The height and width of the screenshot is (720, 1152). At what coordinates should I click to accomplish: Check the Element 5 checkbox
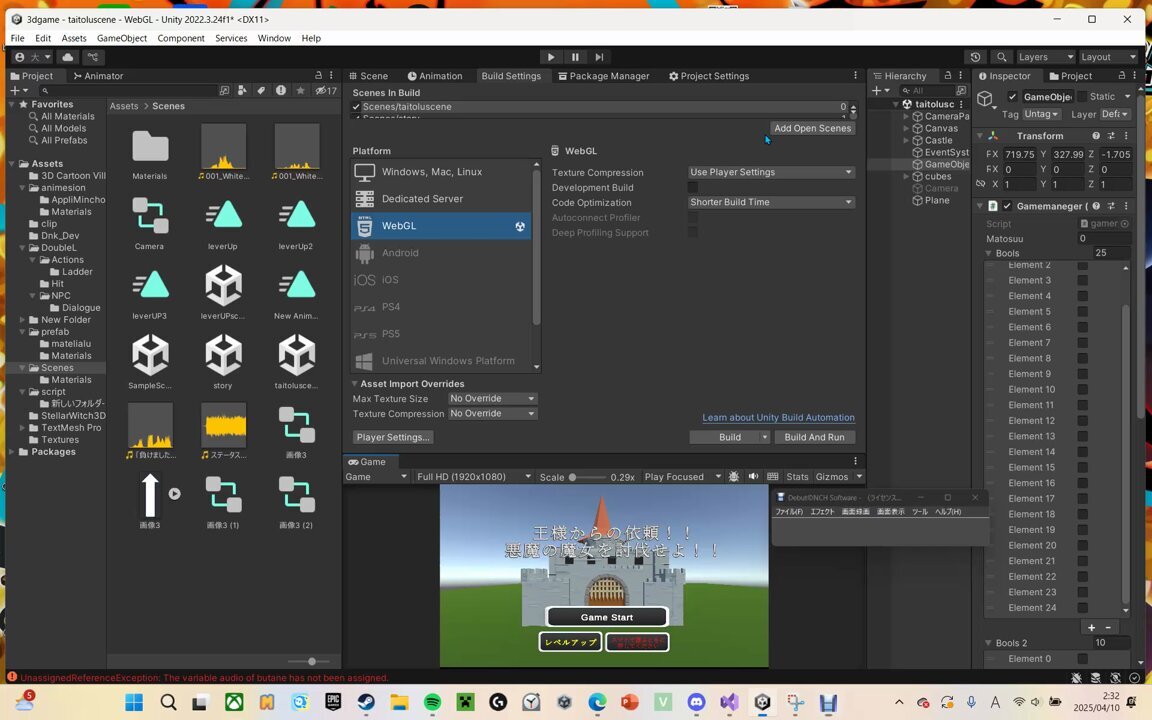point(1082,312)
